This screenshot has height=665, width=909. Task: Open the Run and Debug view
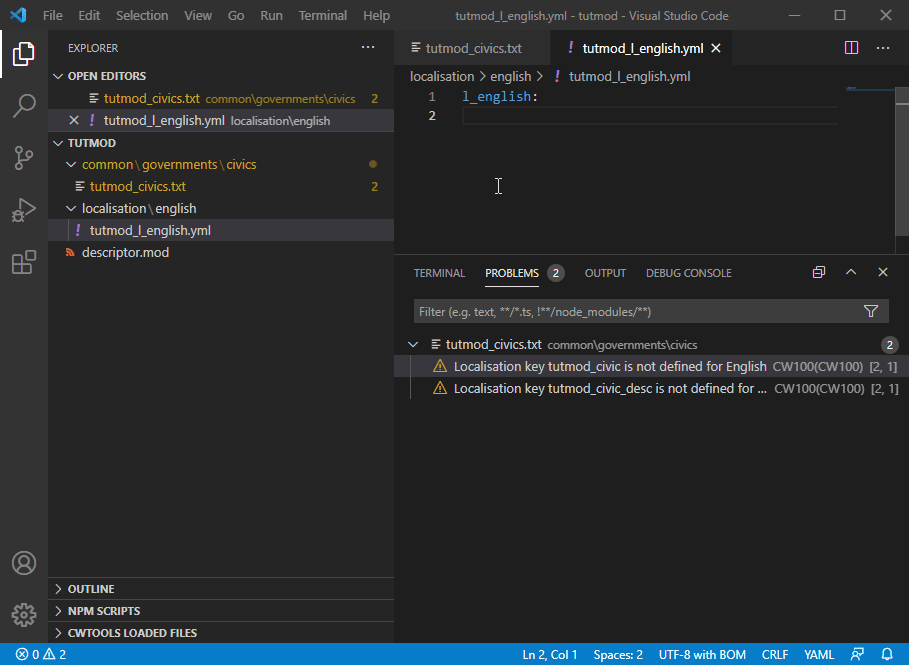[x=24, y=211]
